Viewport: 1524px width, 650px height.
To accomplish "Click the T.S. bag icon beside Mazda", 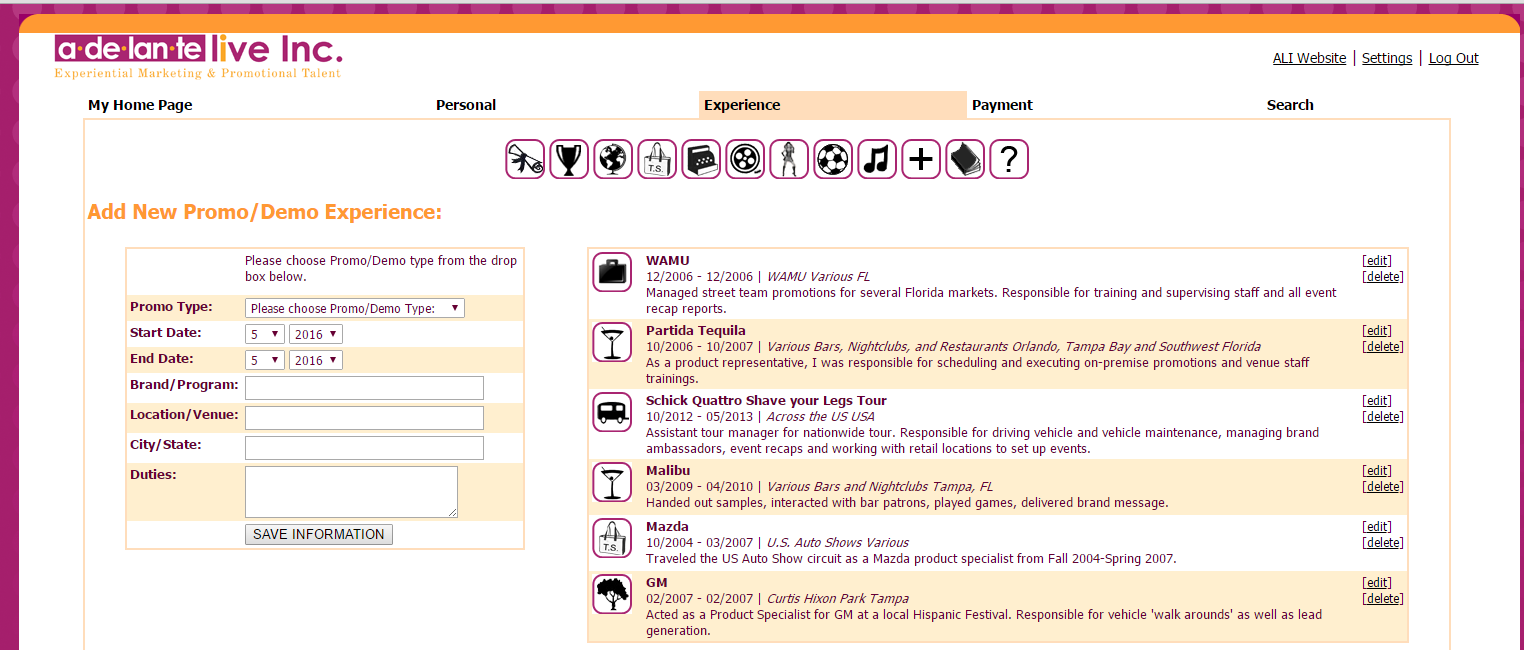I will (x=612, y=538).
